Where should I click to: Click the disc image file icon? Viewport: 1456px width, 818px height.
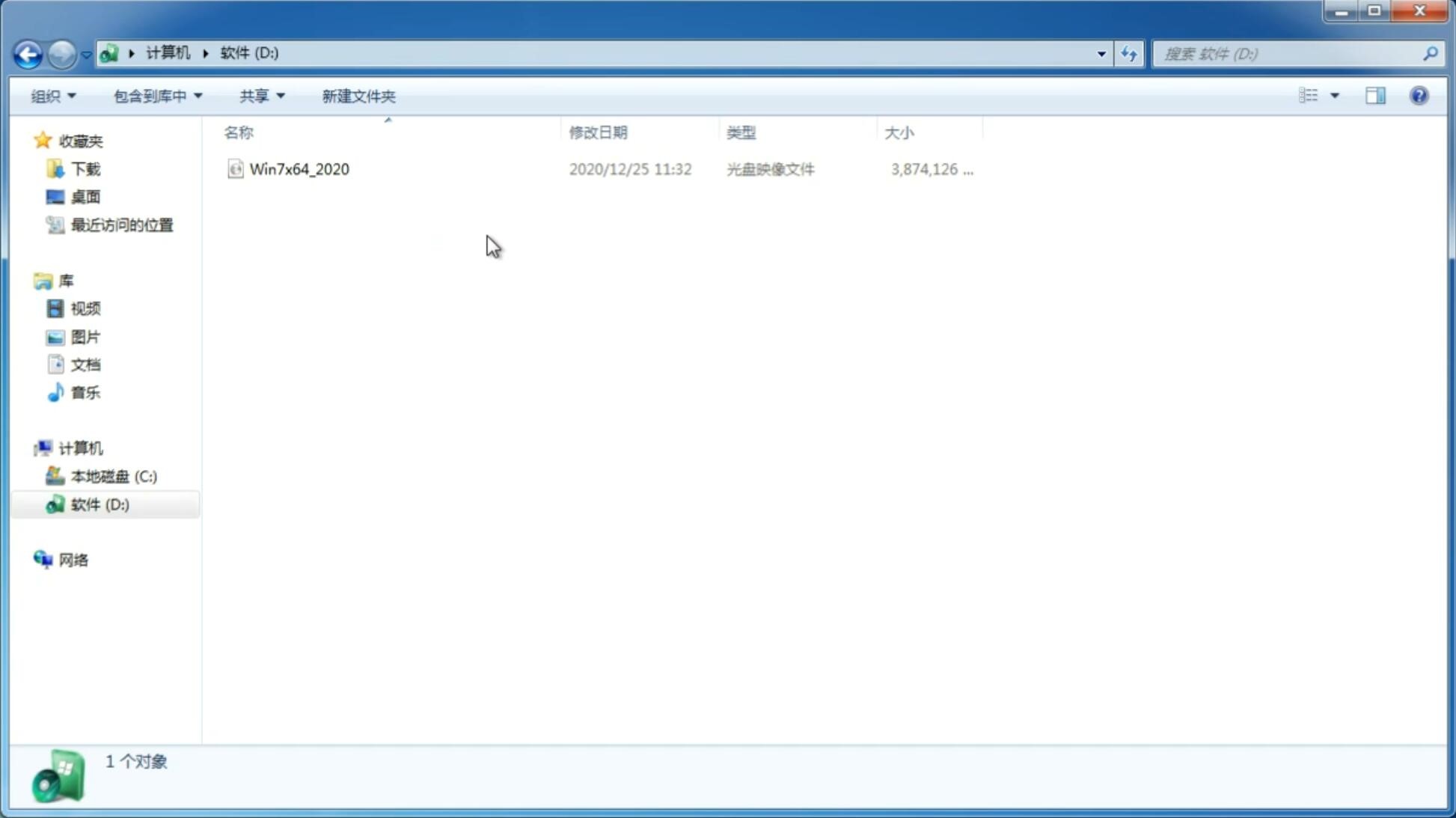235,169
